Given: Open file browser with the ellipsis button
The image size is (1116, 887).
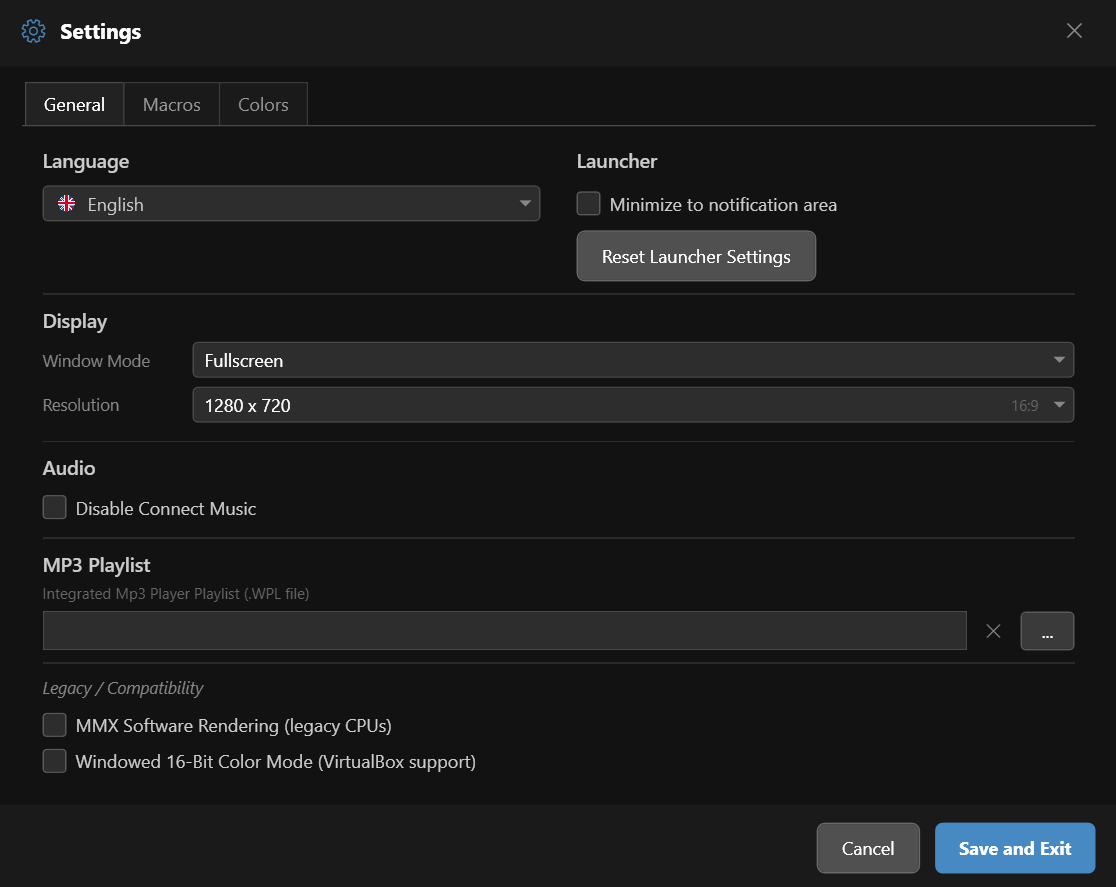Looking at the screenshot, I should 1047,631.
